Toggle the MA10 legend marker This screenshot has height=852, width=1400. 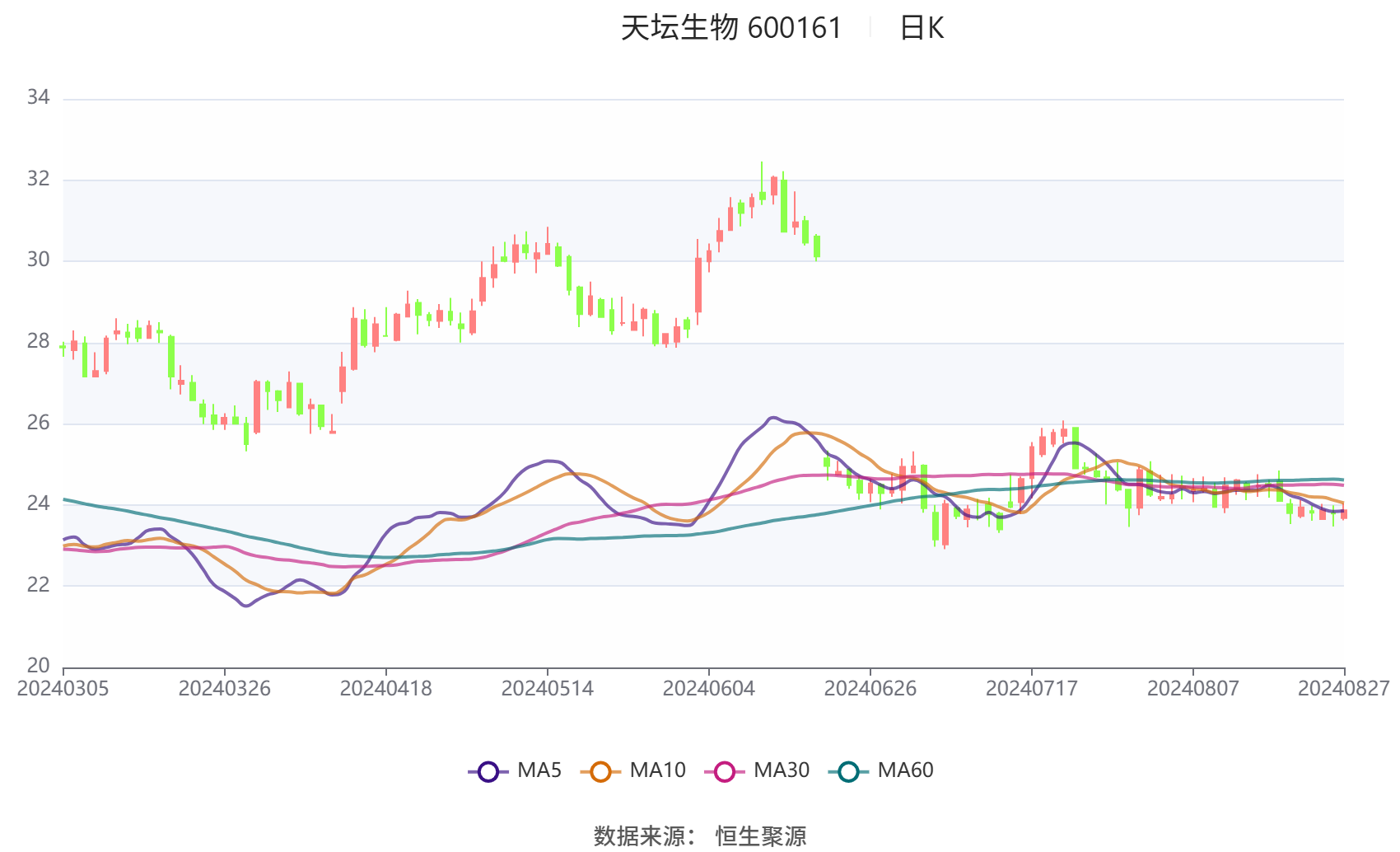600,771
